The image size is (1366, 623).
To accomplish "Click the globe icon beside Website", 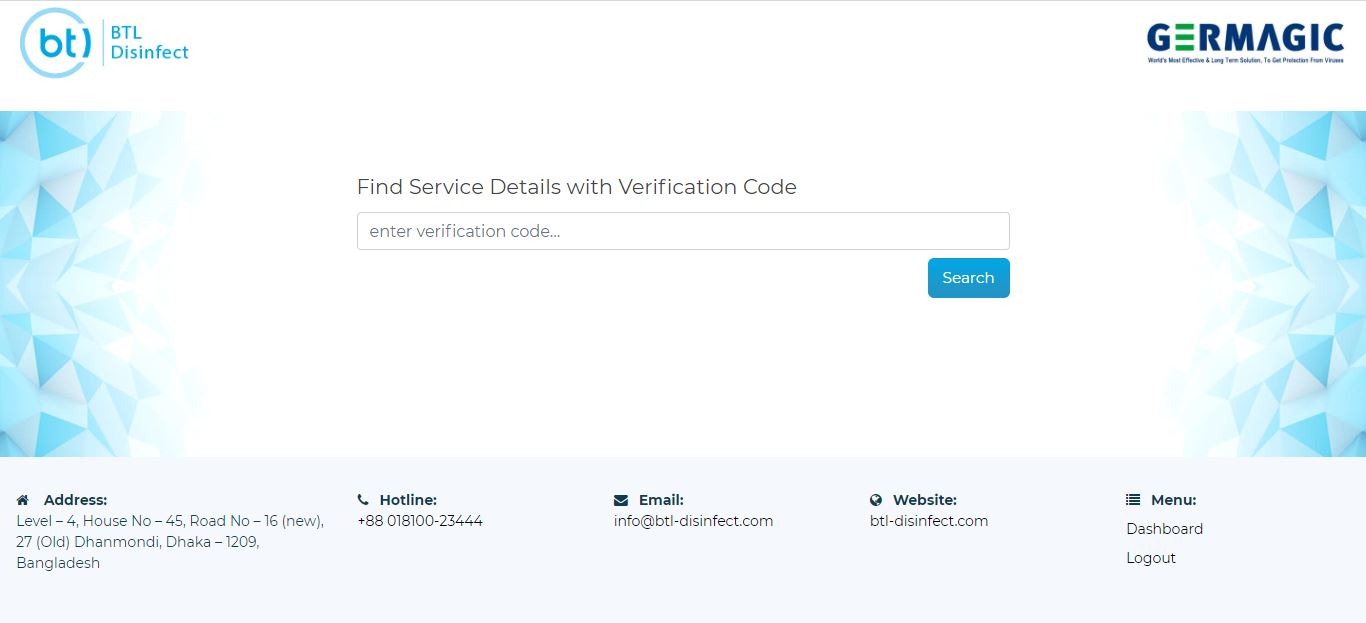I will [x=876, y=500].
